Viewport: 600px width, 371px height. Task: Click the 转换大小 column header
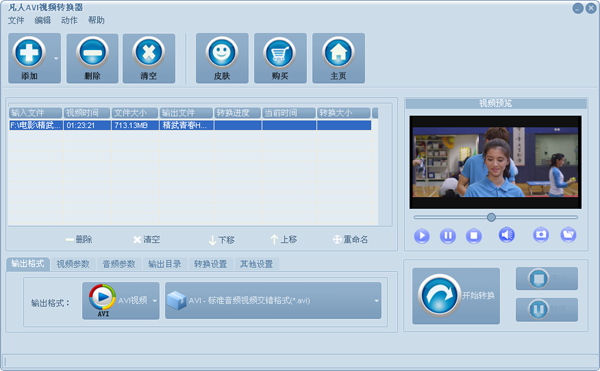point(343,113)
